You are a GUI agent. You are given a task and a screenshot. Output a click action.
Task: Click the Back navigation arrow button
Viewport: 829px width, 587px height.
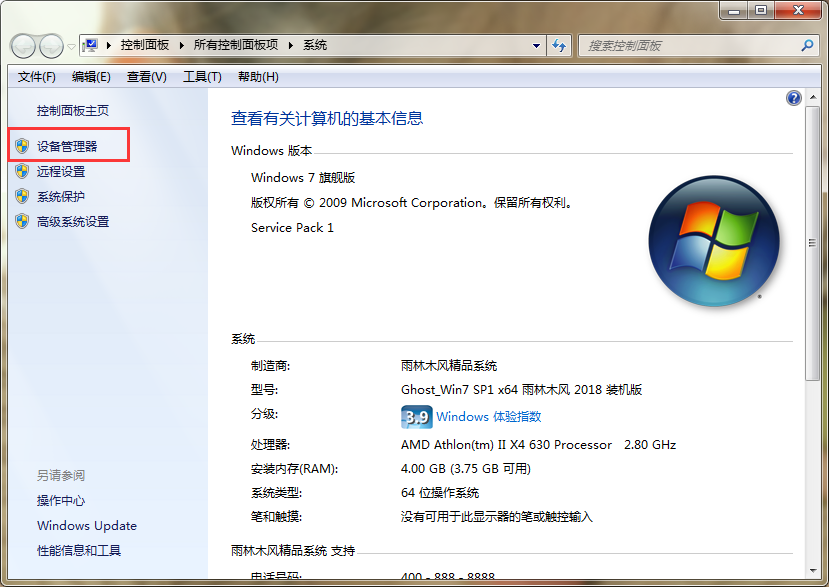pos(24,46)
